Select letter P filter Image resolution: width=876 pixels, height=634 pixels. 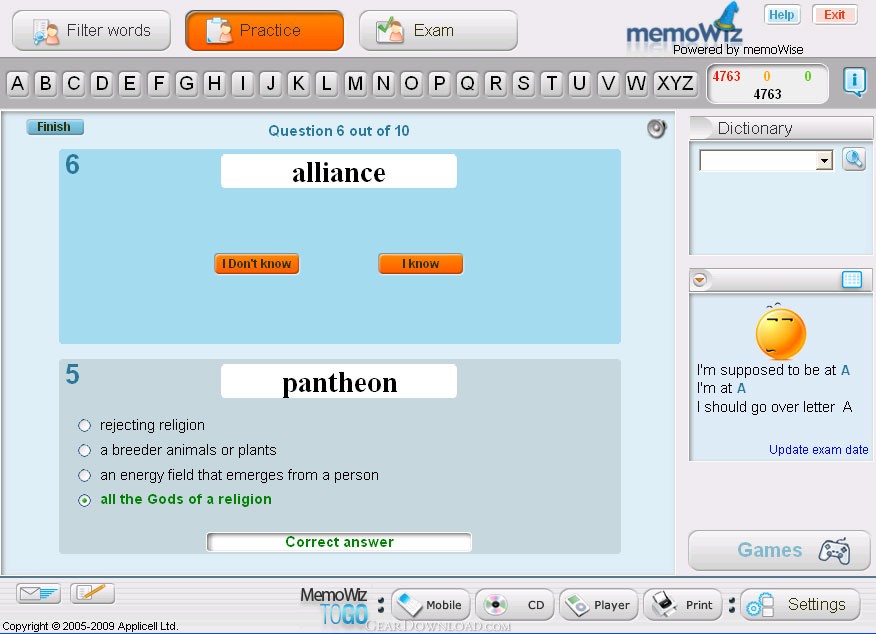(x=440, y=83)
